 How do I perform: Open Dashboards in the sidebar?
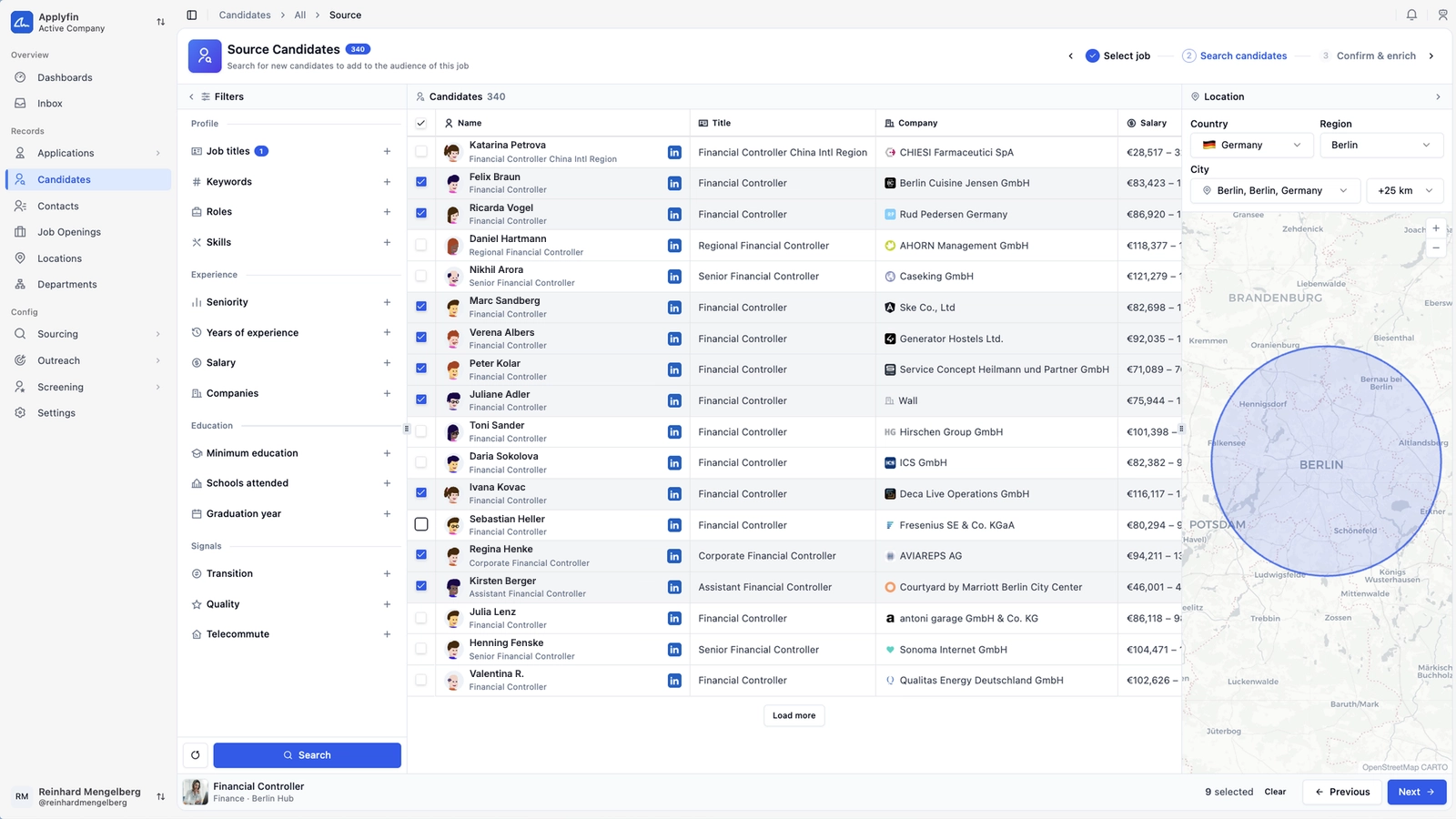(x=88, y=77)
